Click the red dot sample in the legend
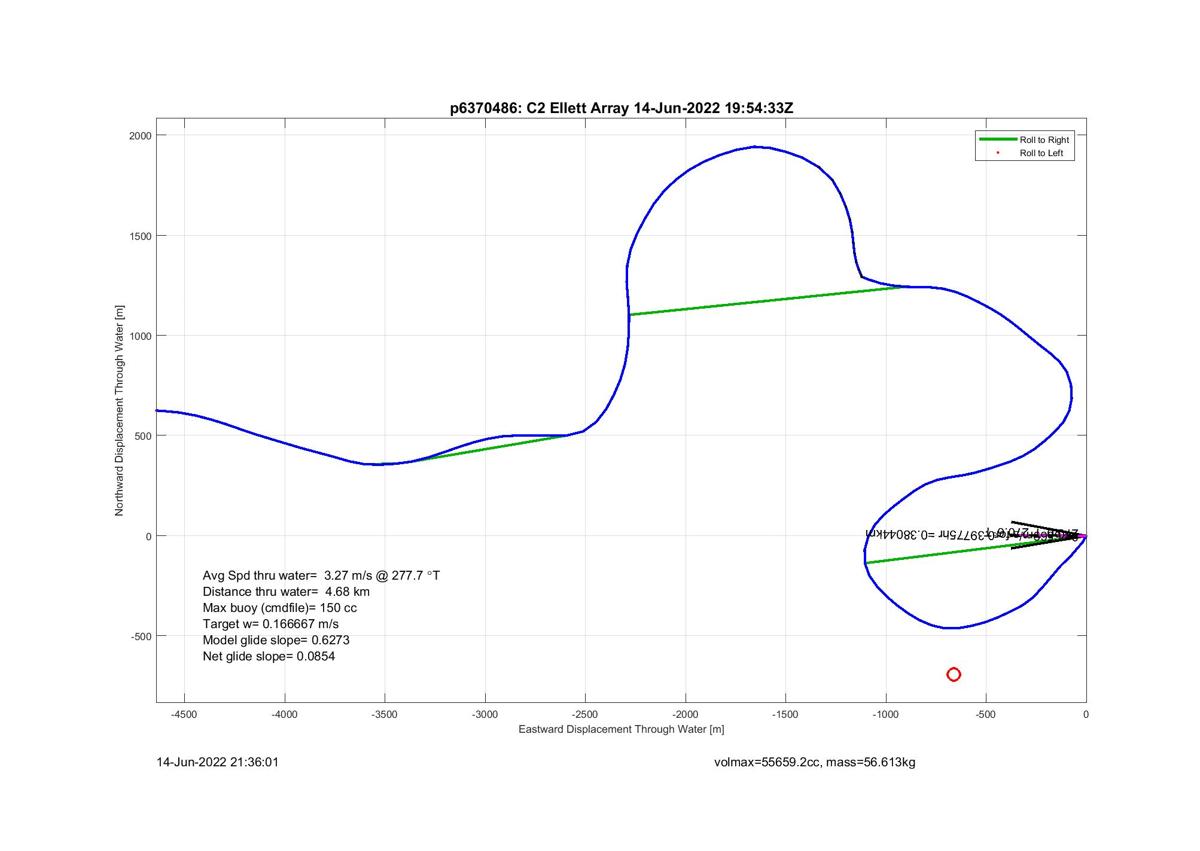The height and width of the screenshot is (851, 1200). pos(998,153)
